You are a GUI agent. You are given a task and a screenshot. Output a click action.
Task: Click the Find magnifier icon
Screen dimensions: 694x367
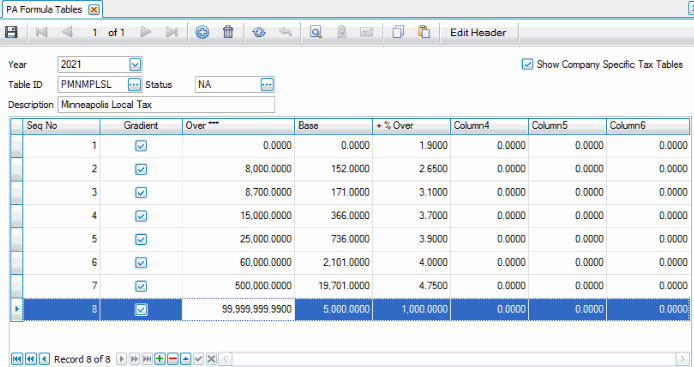click(316, 32)
